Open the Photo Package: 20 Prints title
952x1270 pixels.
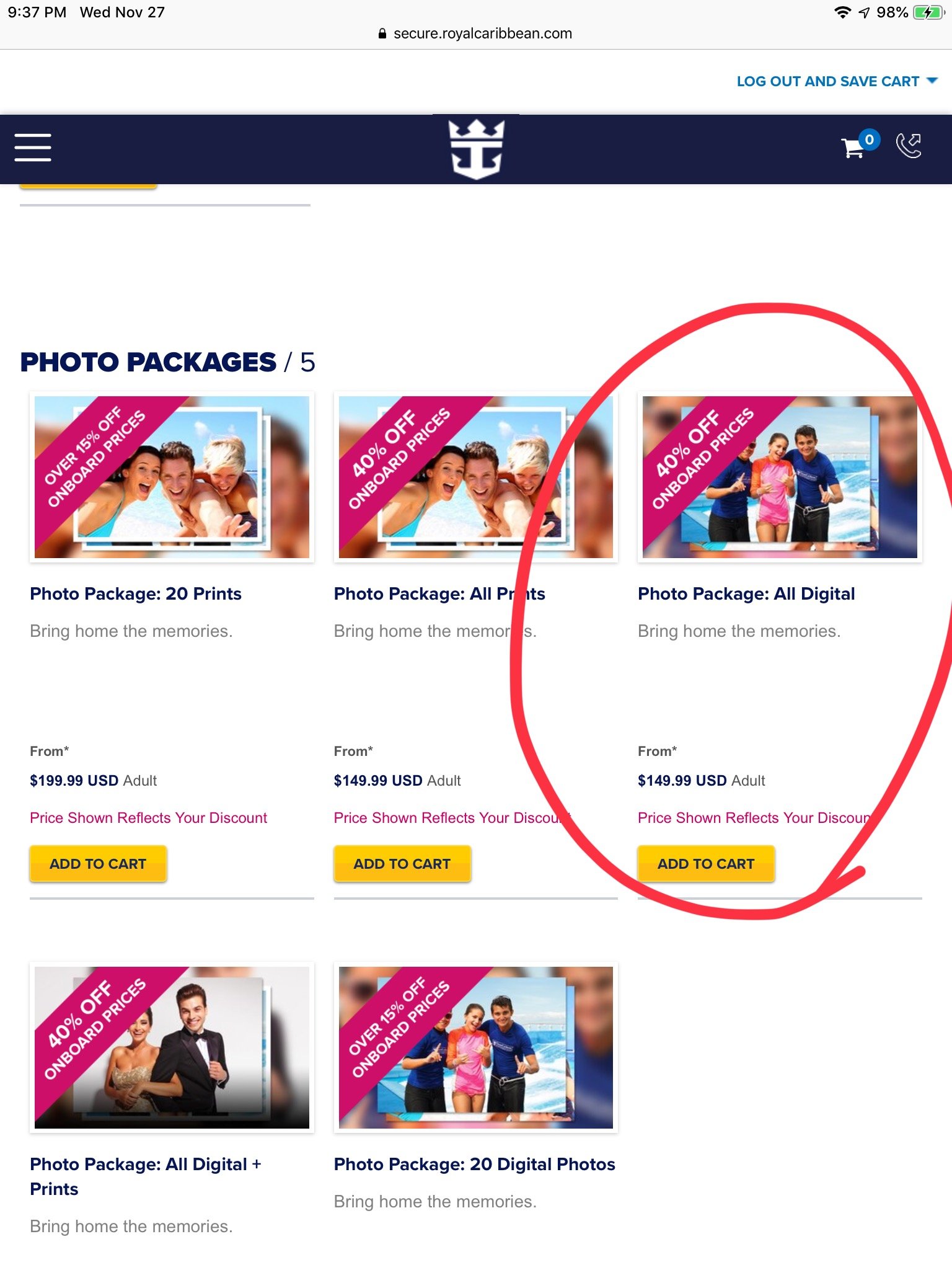[136, 593]
